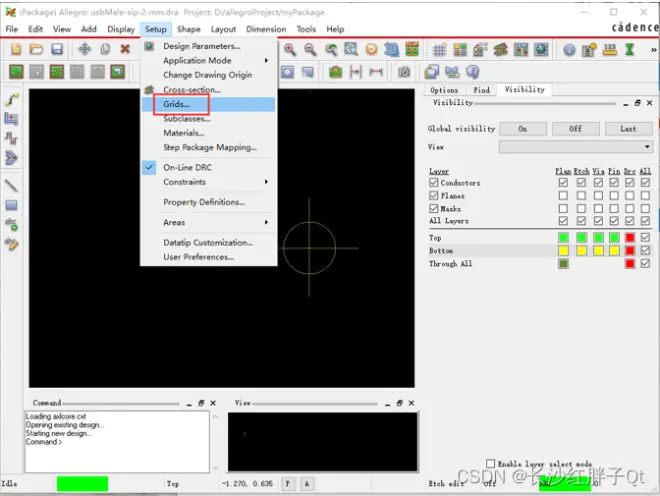Expand toolbar overflow chevron
Image resolution: width=660 pixels, height=496 pixels.
tap(653, 50)
